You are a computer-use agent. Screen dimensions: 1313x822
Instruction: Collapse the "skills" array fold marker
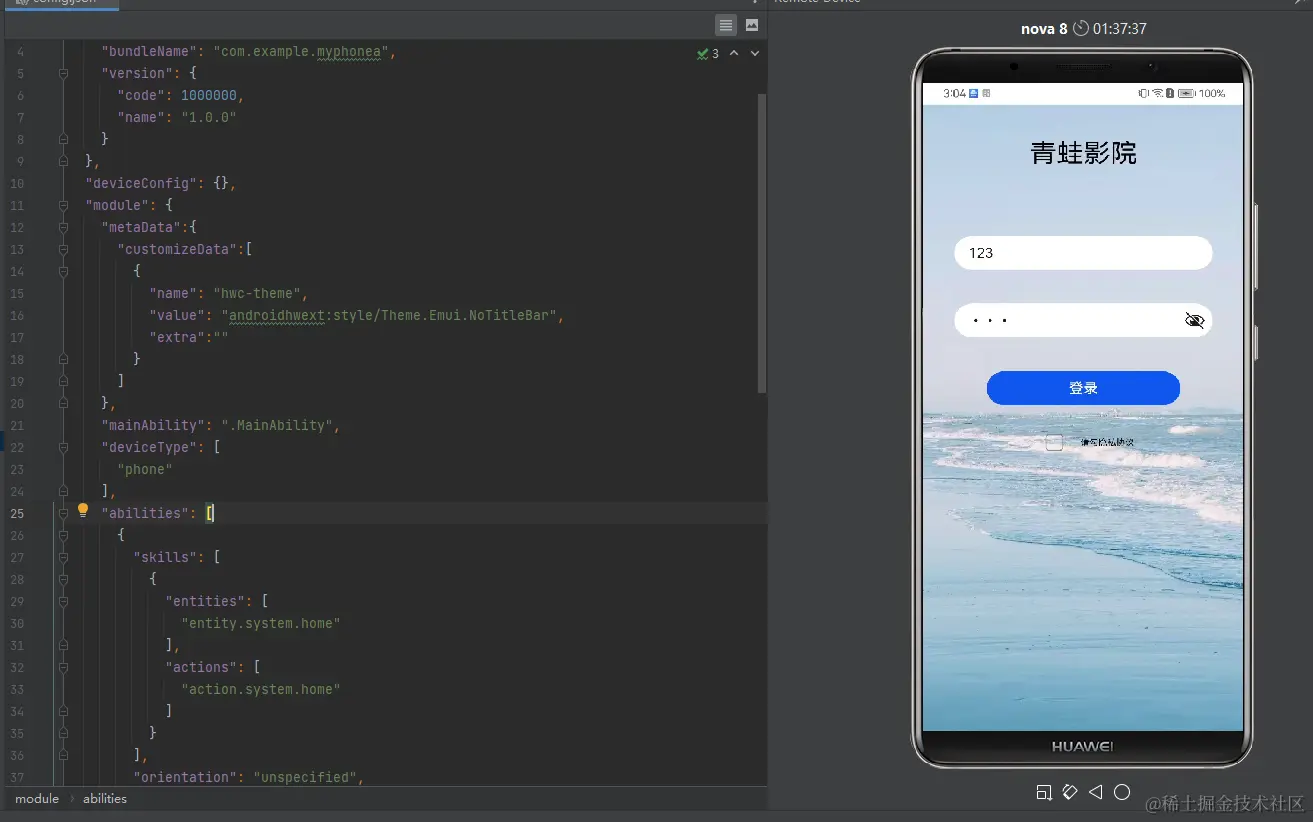pos(63,557)
